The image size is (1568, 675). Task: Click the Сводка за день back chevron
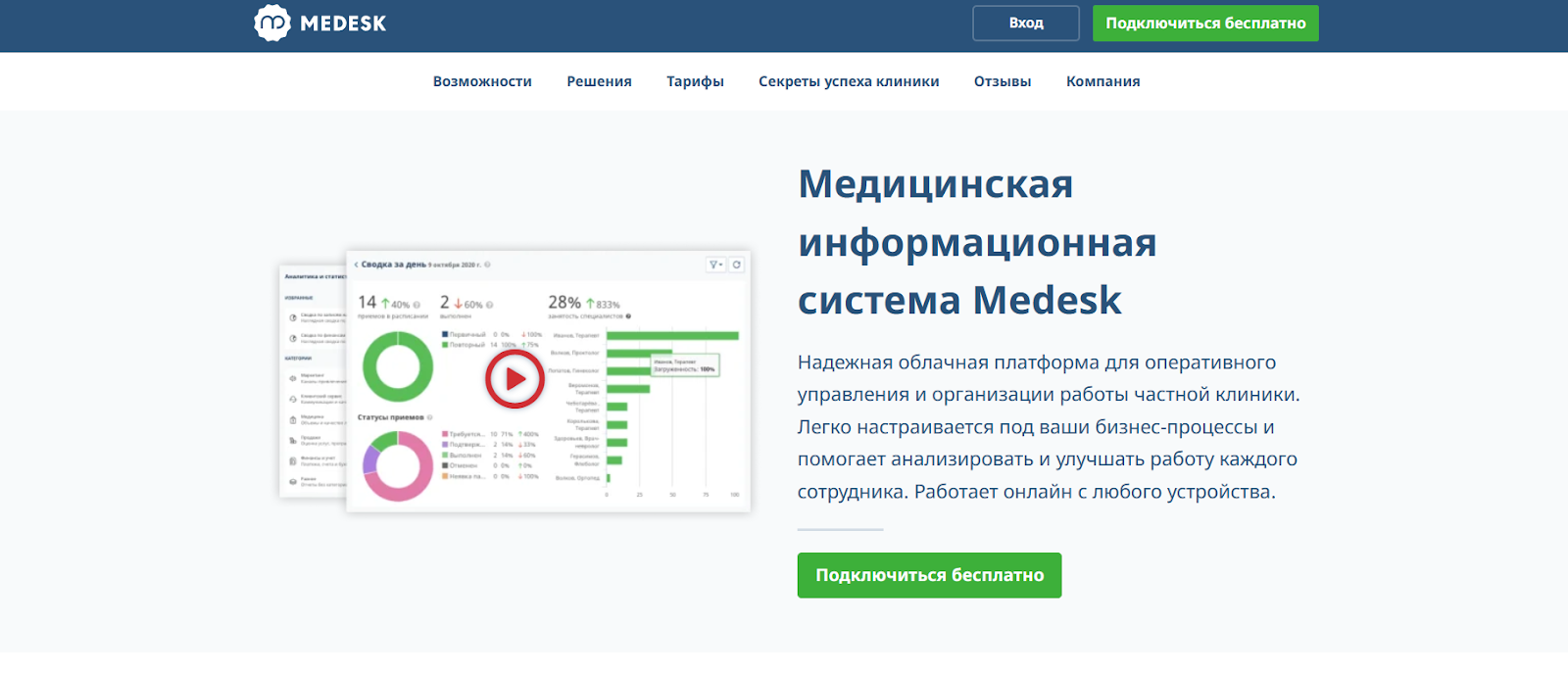click(x=356, y=265)
